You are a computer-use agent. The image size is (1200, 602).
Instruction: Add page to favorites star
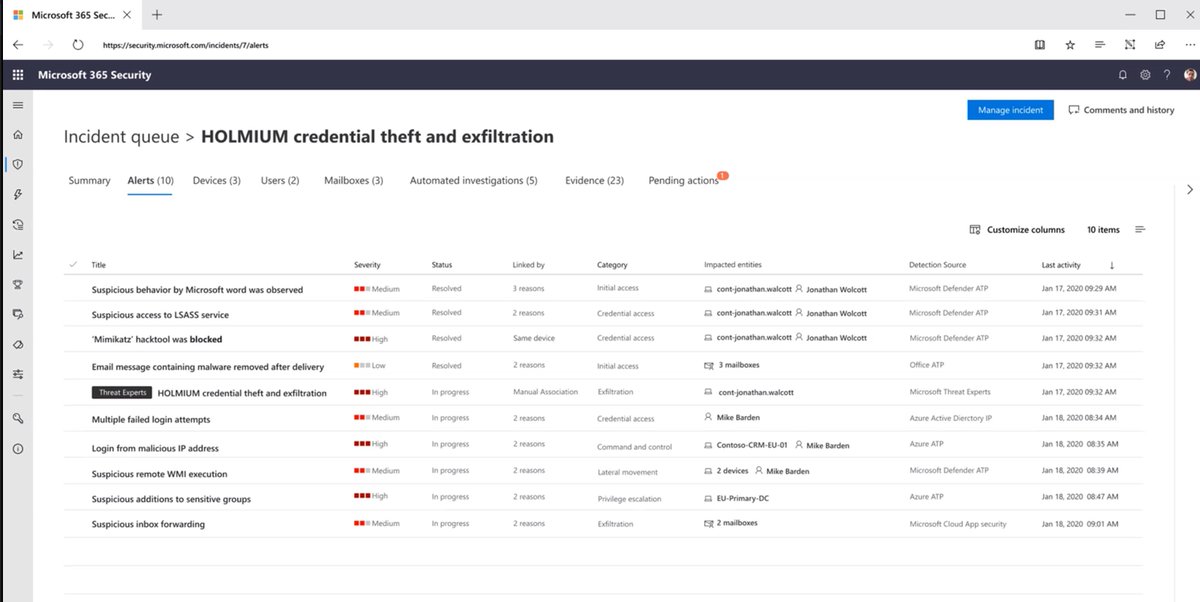(1070, 45)
